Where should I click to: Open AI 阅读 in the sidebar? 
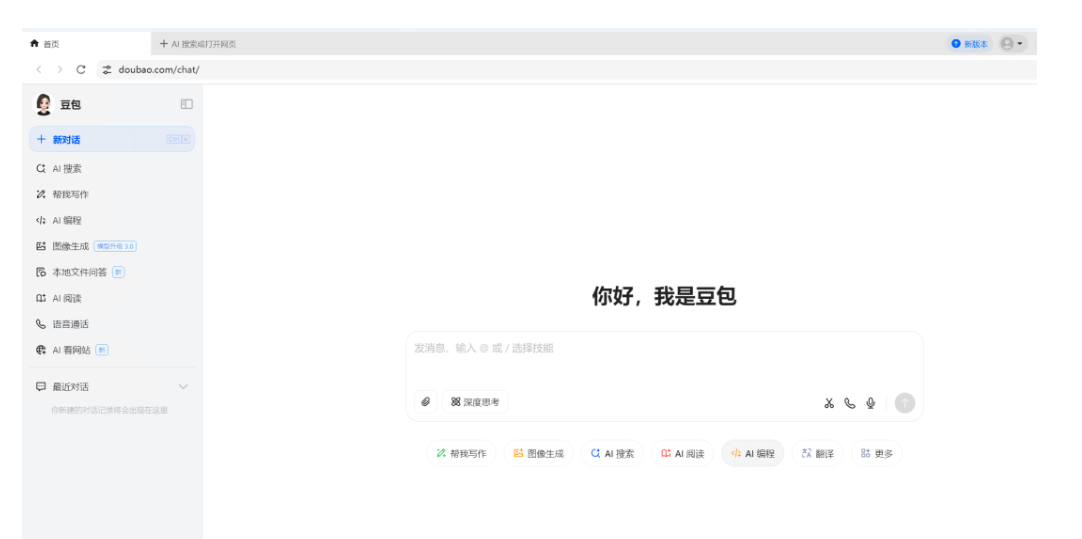coord(112,299)
